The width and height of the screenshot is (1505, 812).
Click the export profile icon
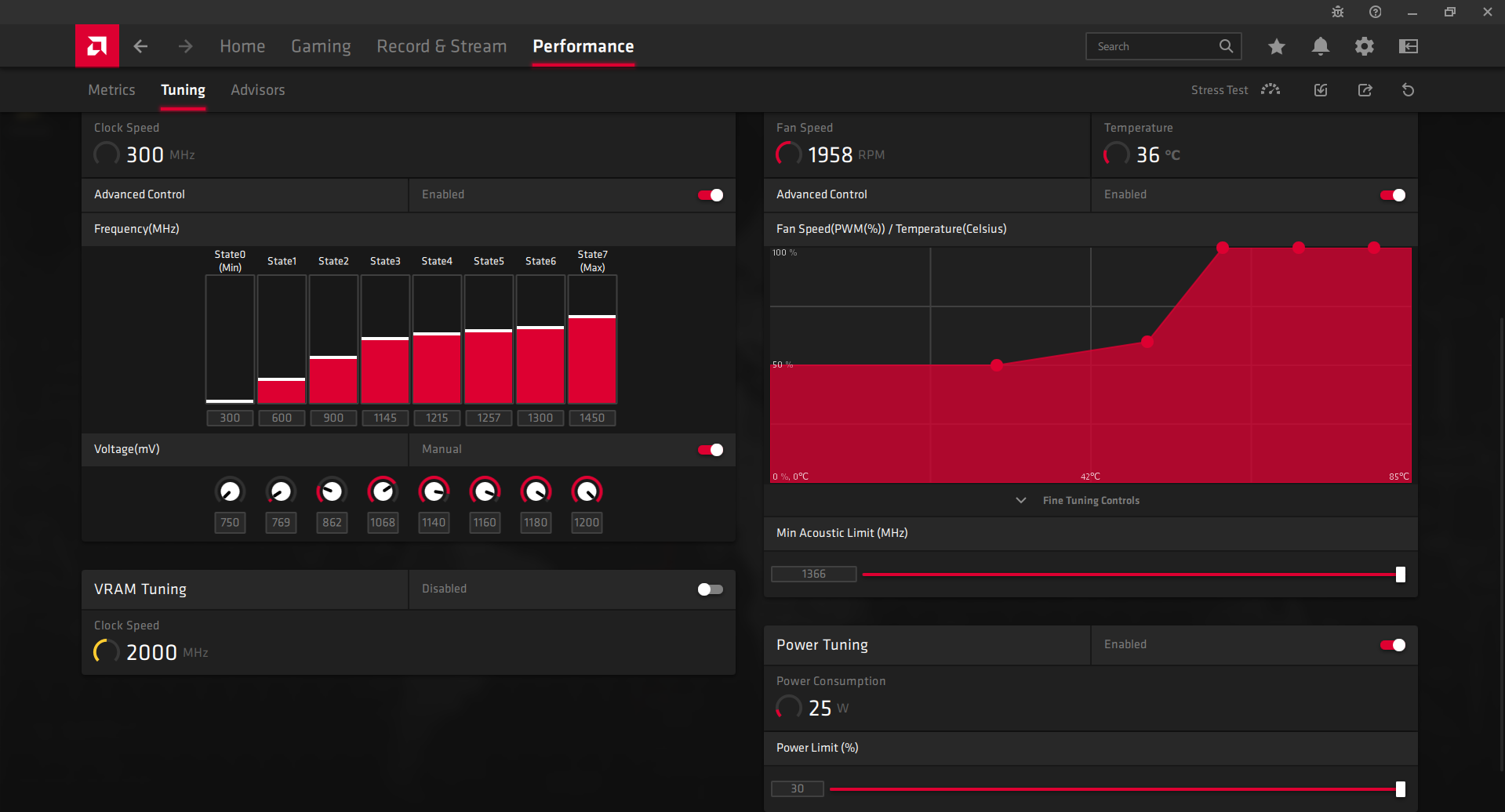pyautogui.click(x=1365, y=90)
